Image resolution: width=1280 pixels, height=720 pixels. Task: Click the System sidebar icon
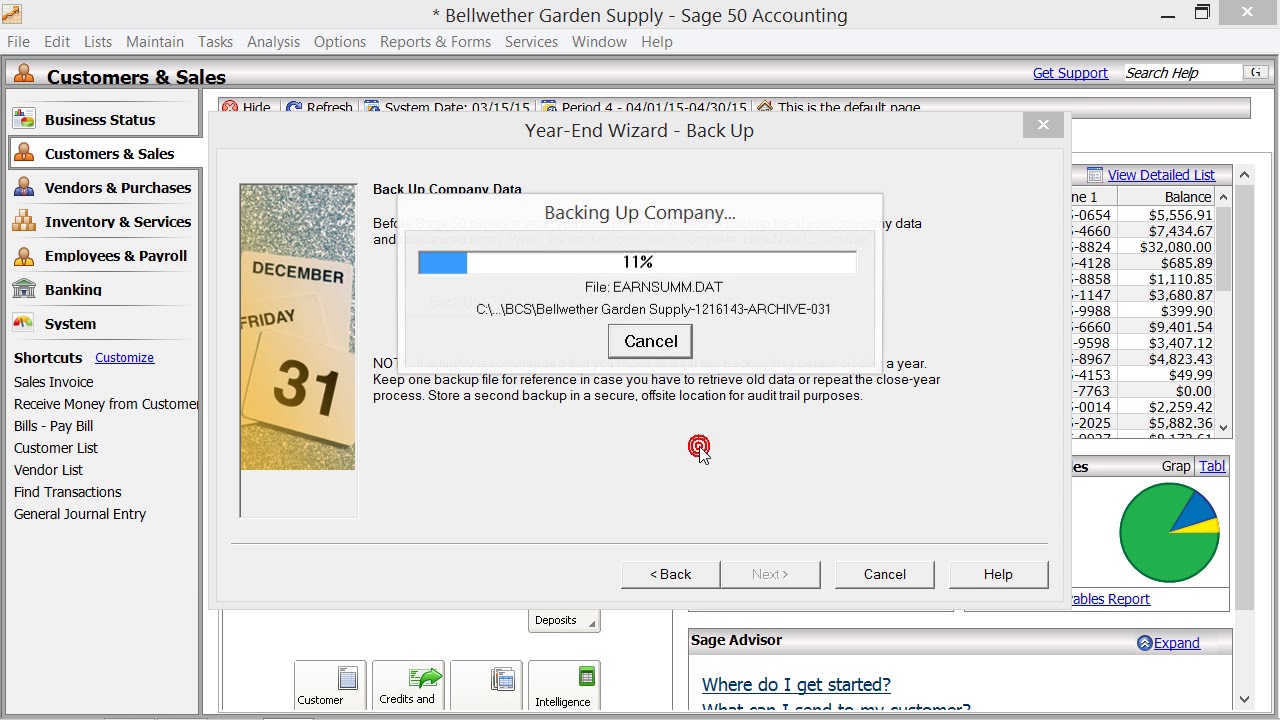click(24, 323)
